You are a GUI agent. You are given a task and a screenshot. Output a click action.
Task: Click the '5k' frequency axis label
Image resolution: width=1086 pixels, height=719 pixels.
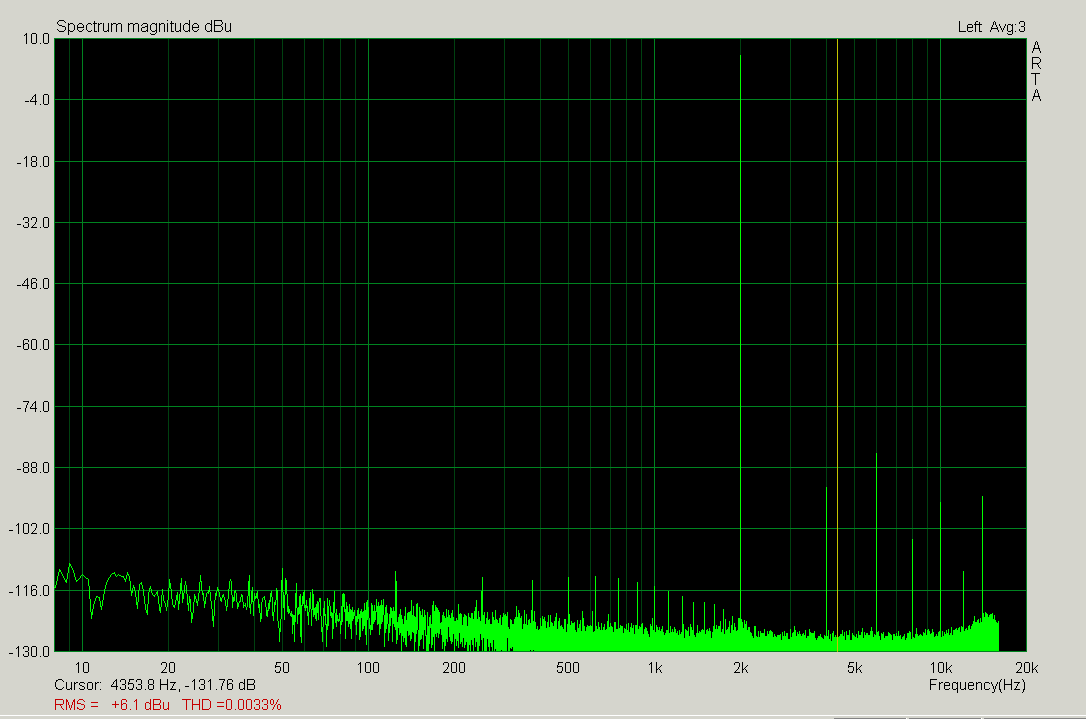(x=855, y=668)
